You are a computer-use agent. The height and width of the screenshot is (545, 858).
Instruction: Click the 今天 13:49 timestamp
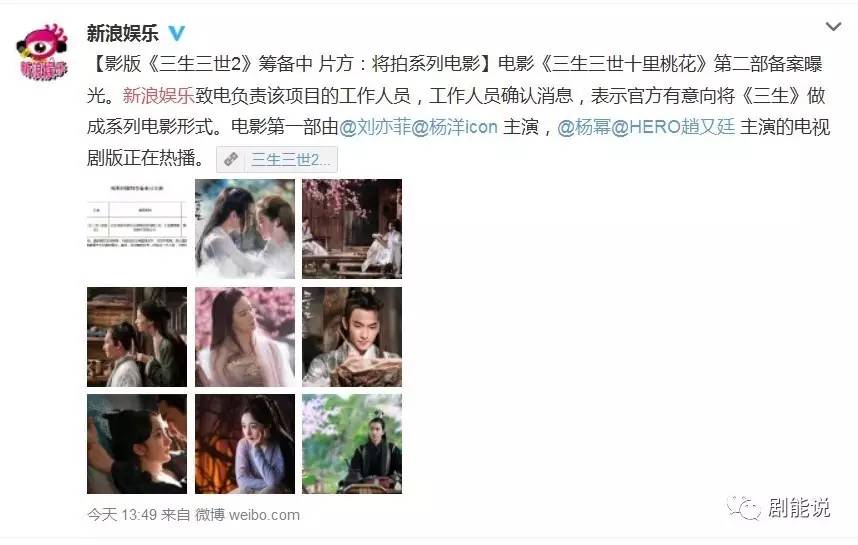tap(122, 515)
